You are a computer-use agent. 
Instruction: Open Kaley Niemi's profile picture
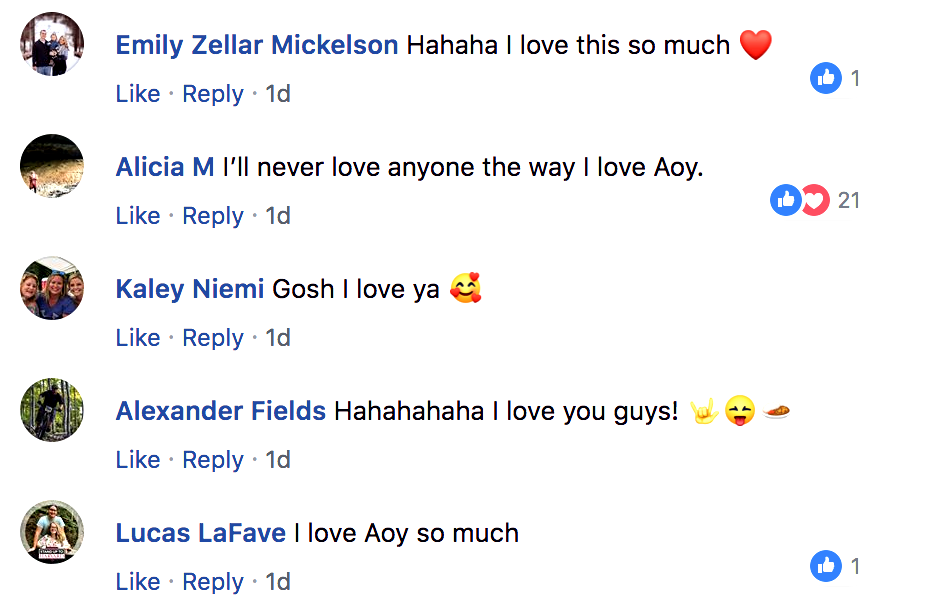tap(52, 288)
